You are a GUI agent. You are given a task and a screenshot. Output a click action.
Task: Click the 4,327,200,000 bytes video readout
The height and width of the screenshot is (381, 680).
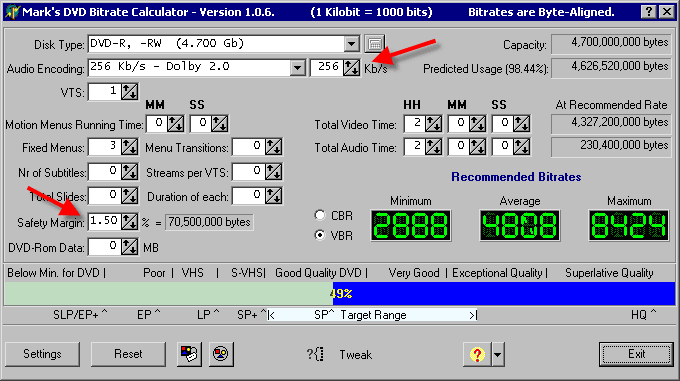[611, 123]
